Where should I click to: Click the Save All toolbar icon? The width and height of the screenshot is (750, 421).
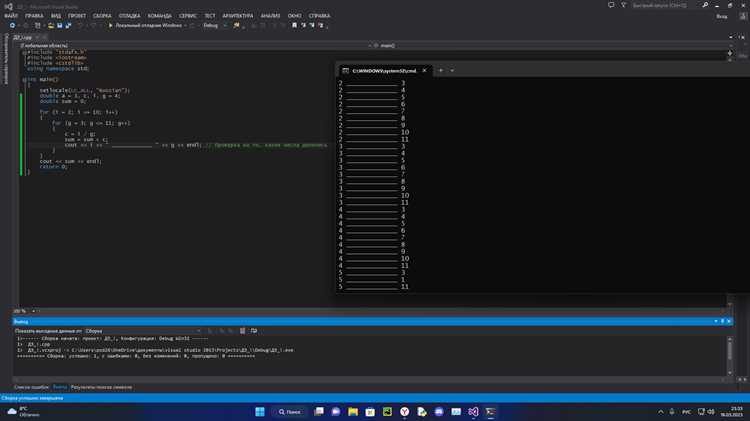[68, 25]
